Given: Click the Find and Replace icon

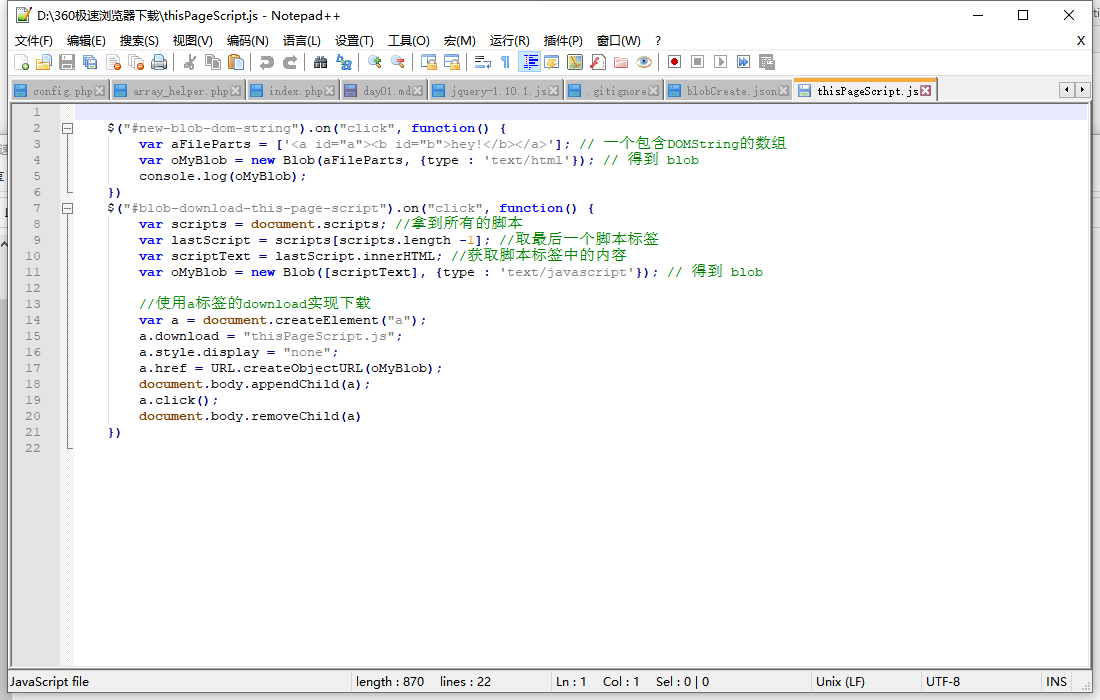Looking at the screenshot, I should click(344, 62).
